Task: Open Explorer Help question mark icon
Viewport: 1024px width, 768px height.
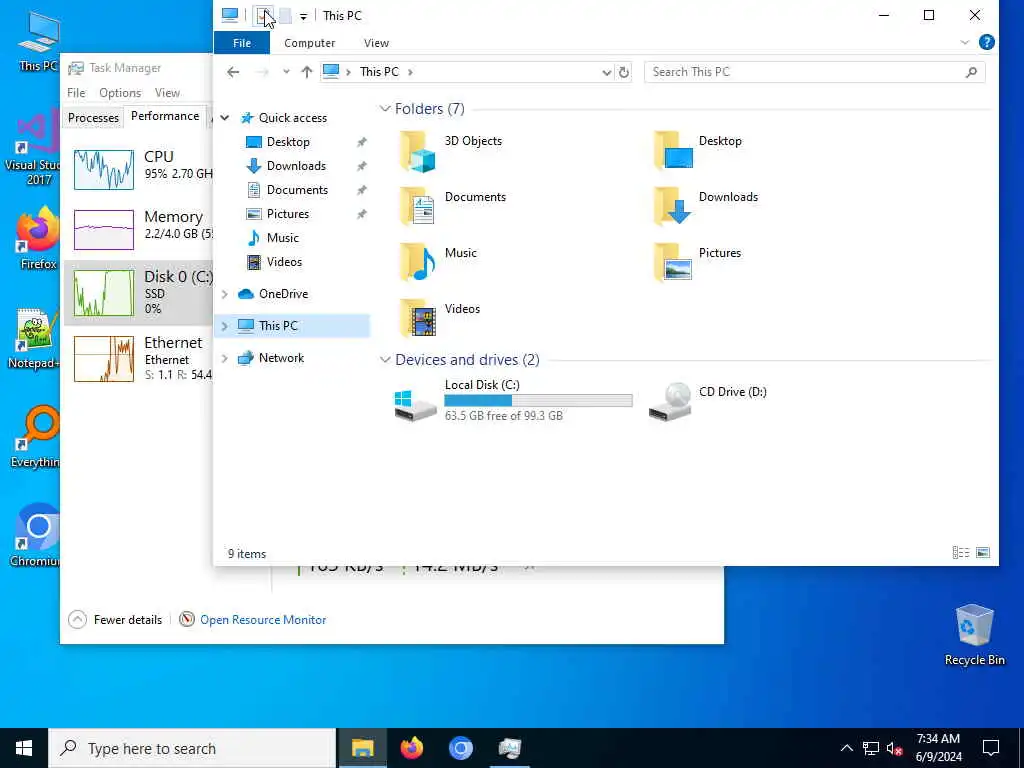Action: (987, 42)
